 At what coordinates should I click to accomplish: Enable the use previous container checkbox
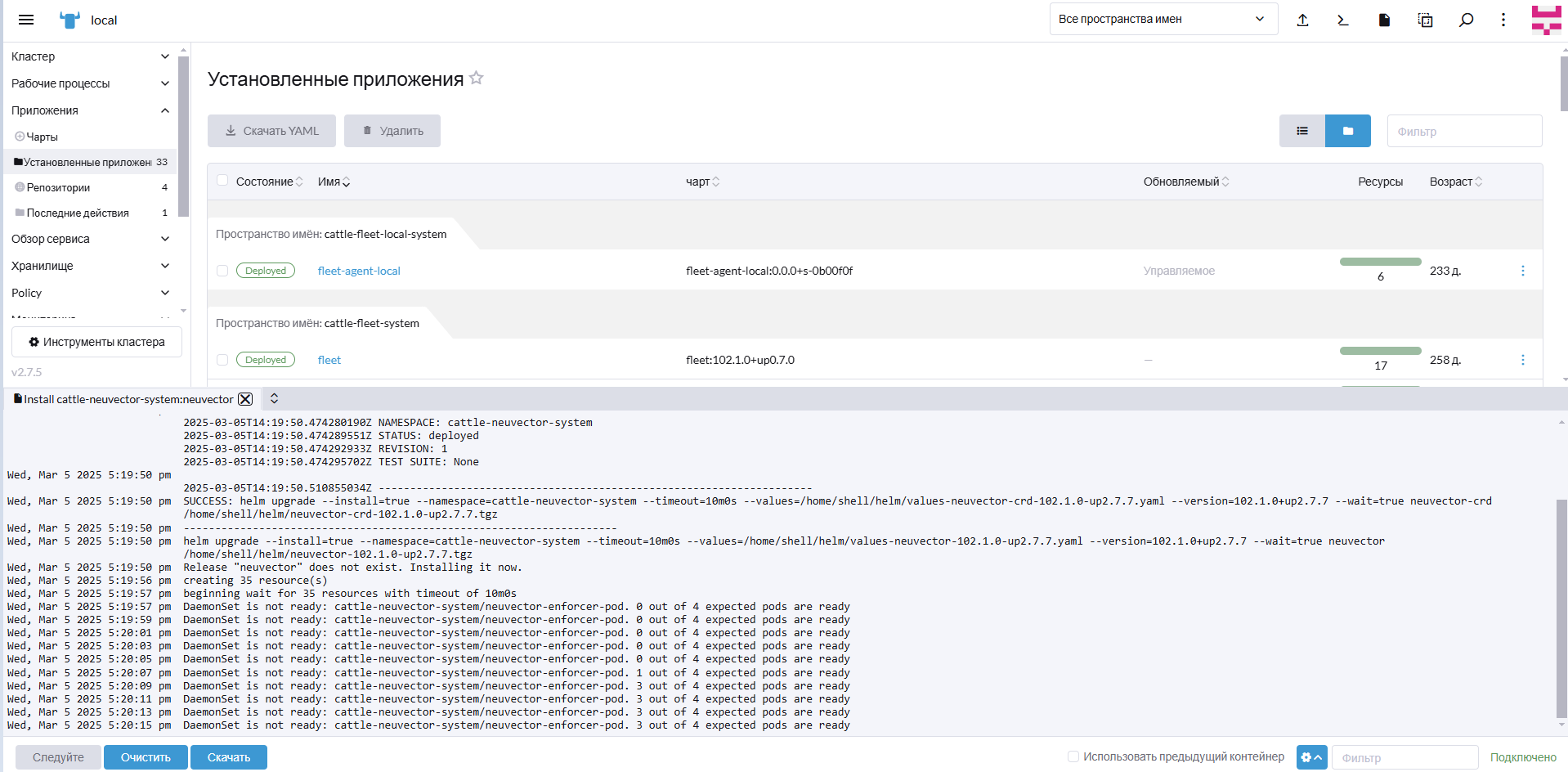coord(1073,756)
